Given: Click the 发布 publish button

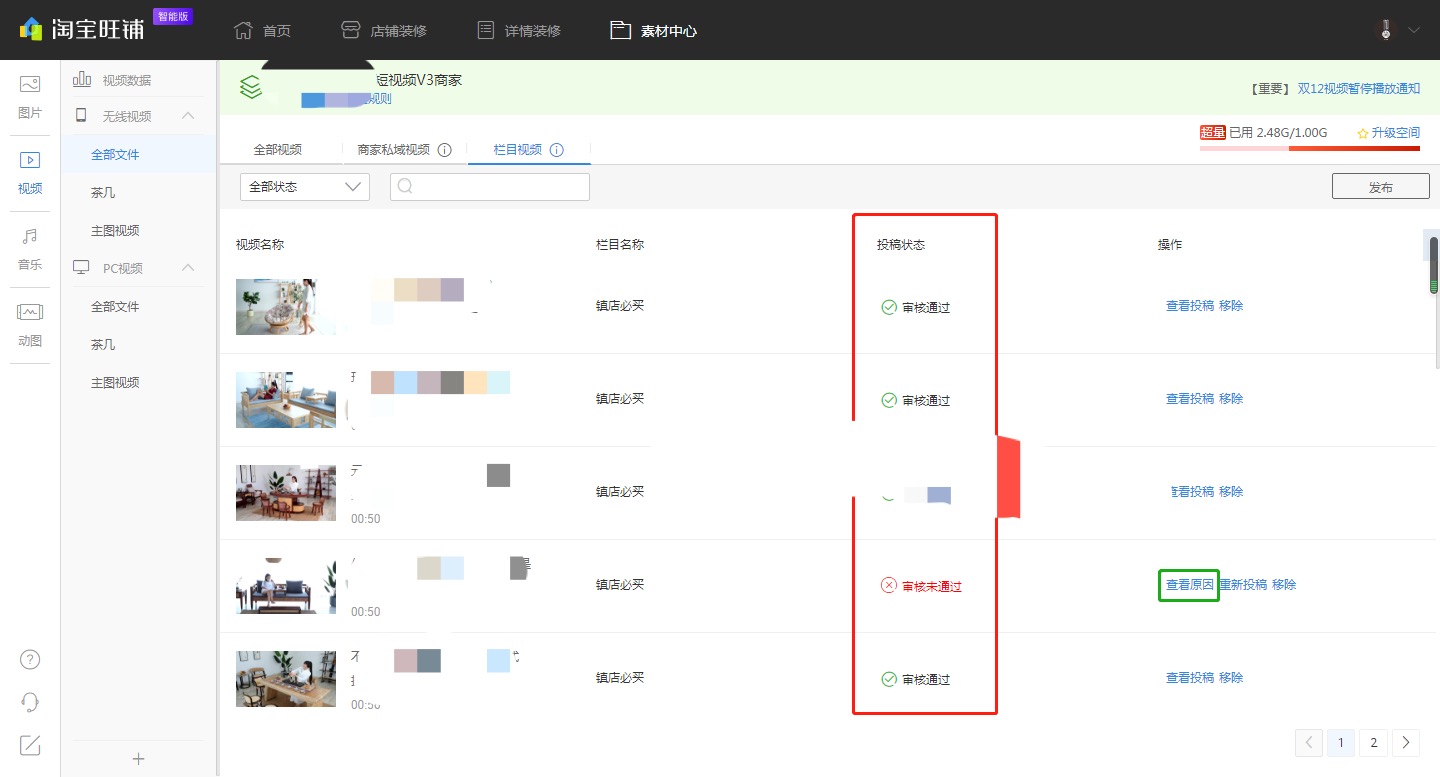Looking at the screenshot, I should point(1380,187).
